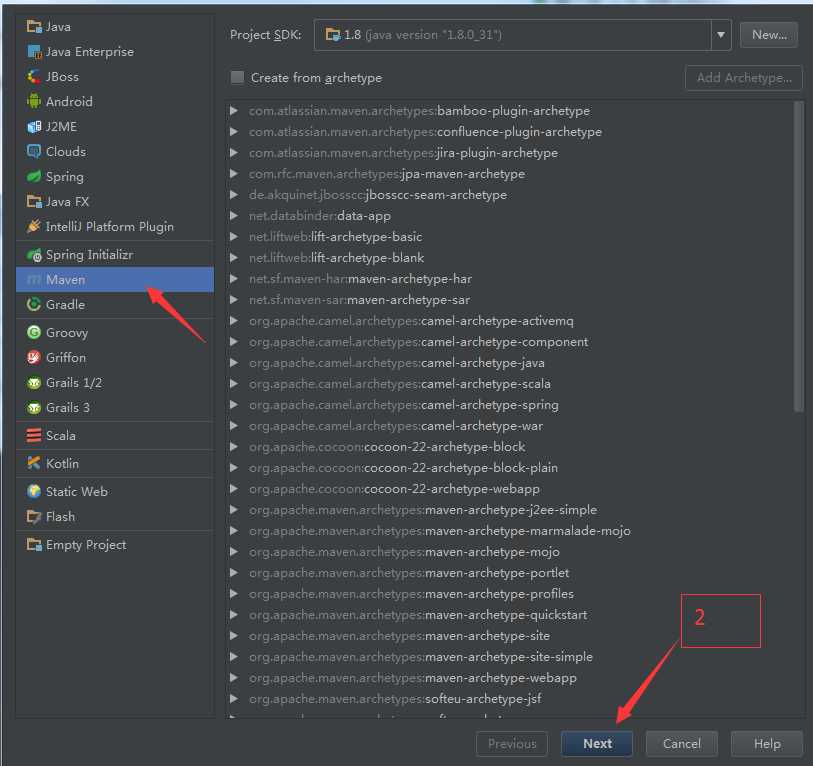This screenshot has width=813, height=766.
Task: Expand maven-archetype-quickstart node
Action: (x=234, y=615)
